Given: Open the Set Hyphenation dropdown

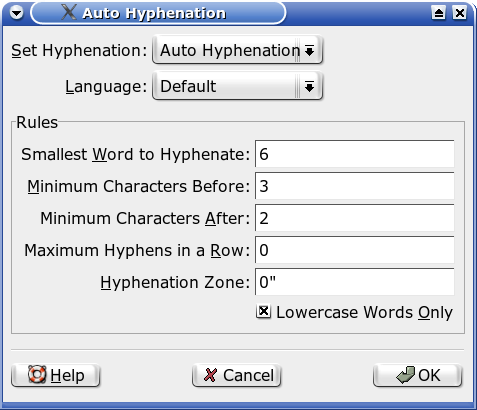Looking at the screenshot, I should tap(237, 50).
